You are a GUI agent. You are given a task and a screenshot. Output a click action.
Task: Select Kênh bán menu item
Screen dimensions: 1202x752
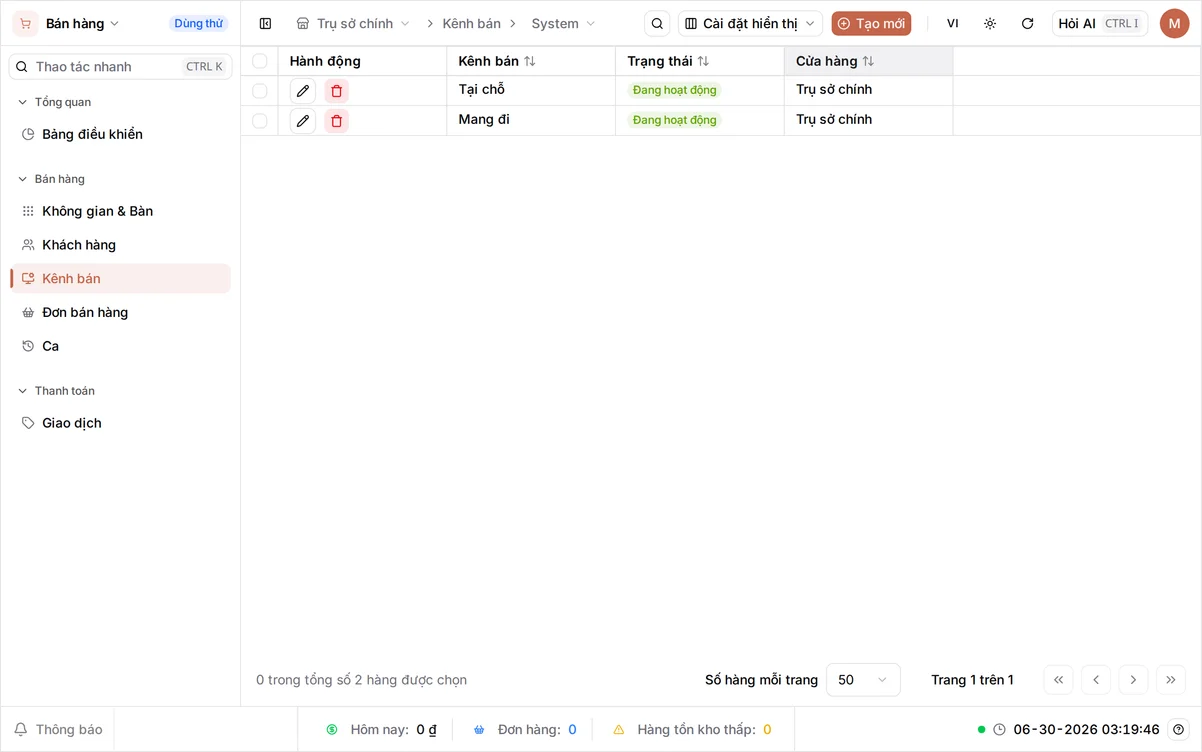pyautogui.click(x=120, y=279)
